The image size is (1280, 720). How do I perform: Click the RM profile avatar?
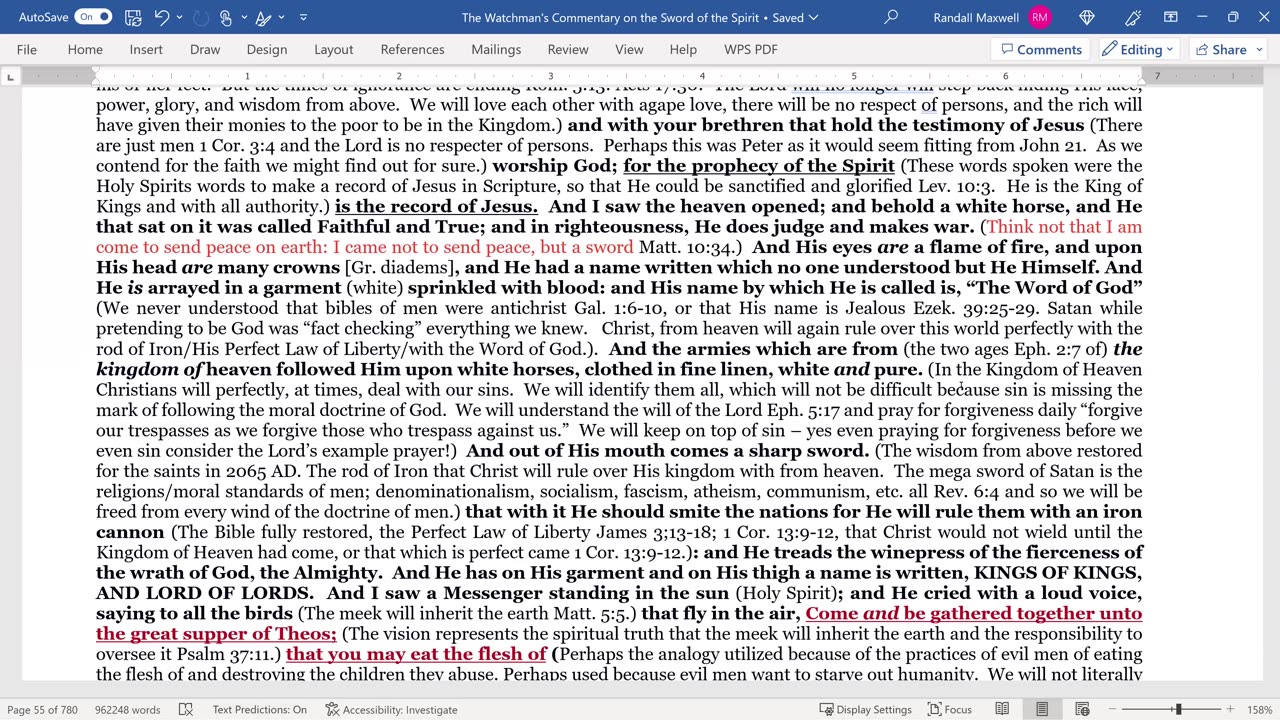[1040, 17]
